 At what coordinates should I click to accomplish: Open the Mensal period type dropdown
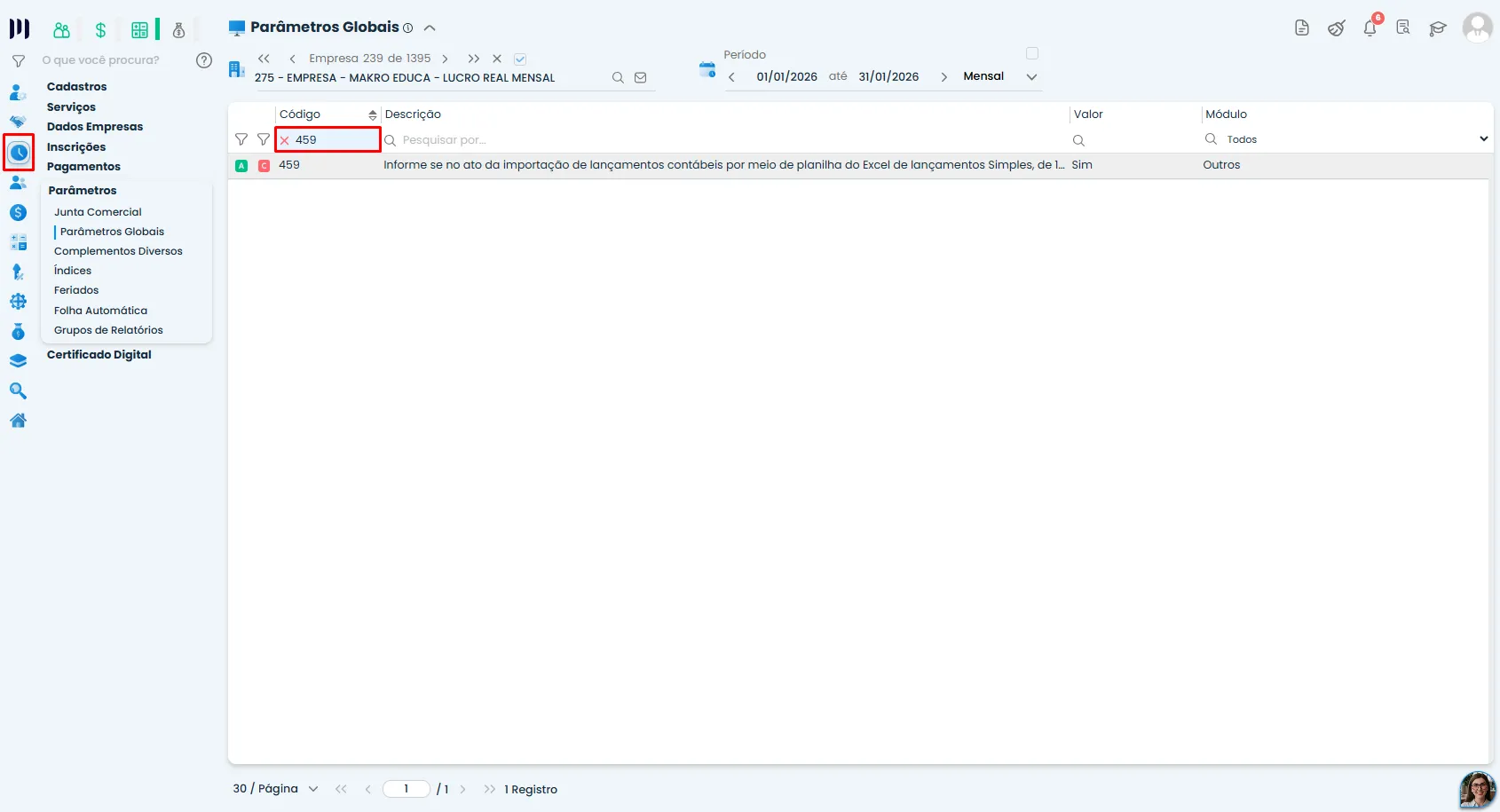(999, 76)
